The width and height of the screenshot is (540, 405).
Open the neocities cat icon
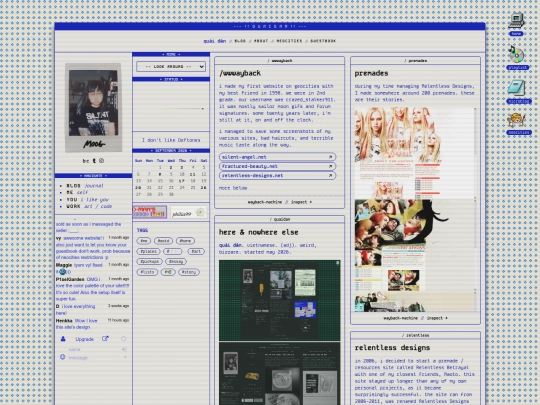click(x=518, y=123)
